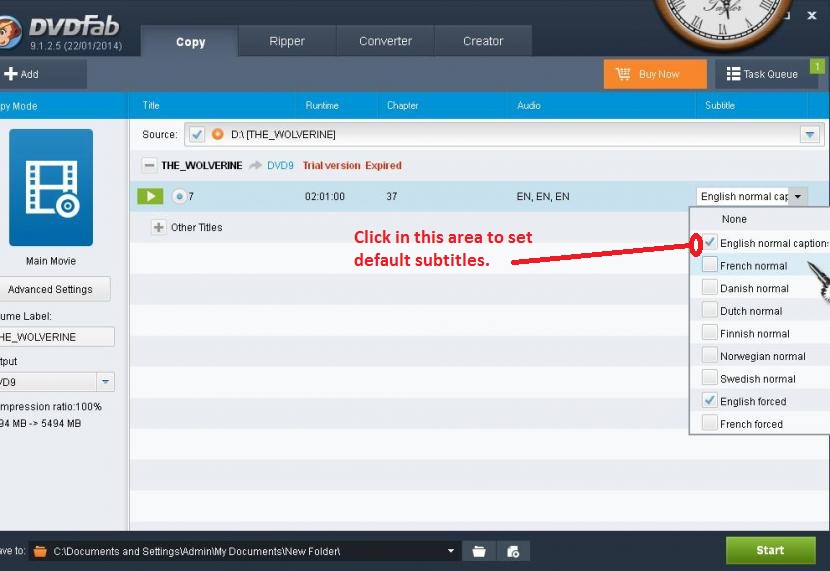
Task: Select None in subtitle list
Action: coord(734,219)
